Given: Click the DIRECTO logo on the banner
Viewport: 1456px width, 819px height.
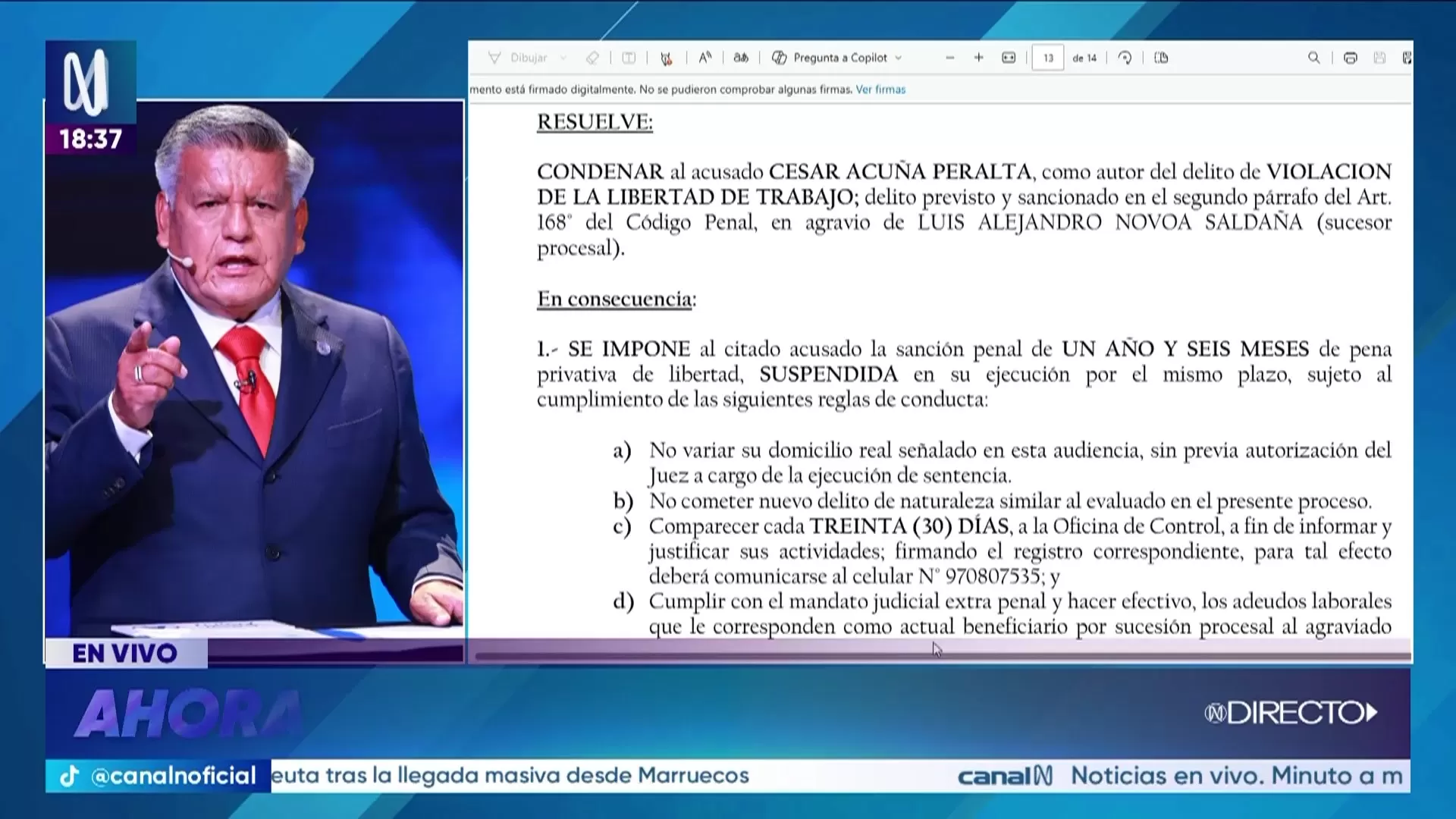Looking at the screenshot, I should [x=1291, y=713].
